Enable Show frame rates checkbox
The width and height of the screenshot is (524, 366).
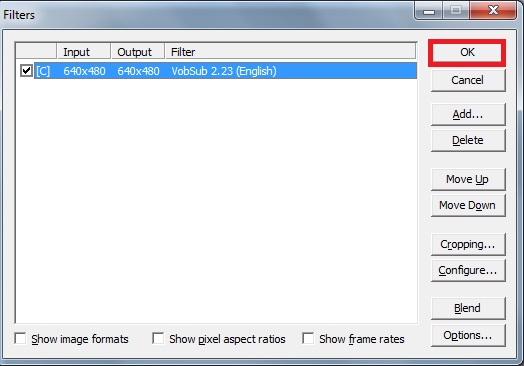tap(308, 338)
